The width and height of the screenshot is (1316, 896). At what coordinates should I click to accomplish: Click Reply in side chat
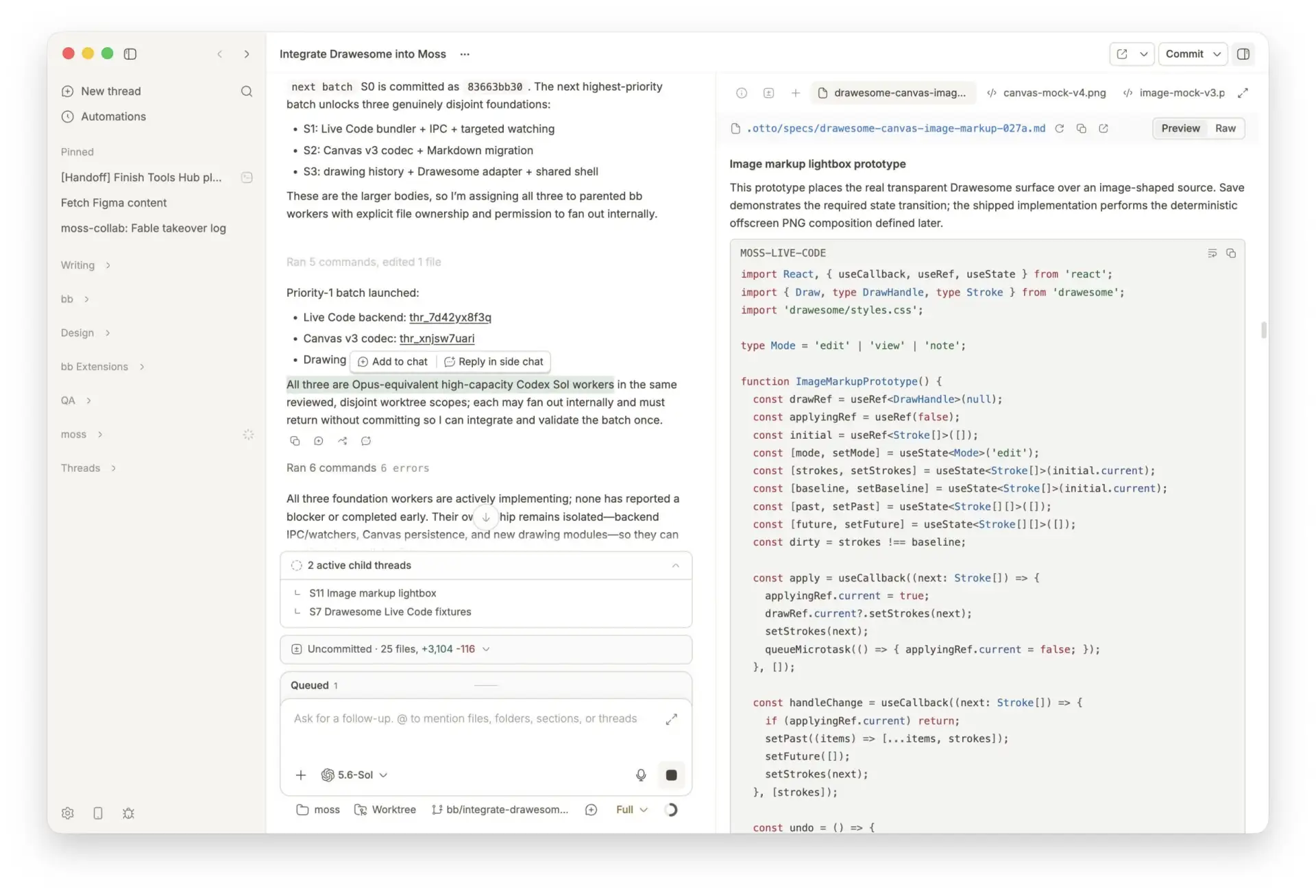click(x=493, y=361)
